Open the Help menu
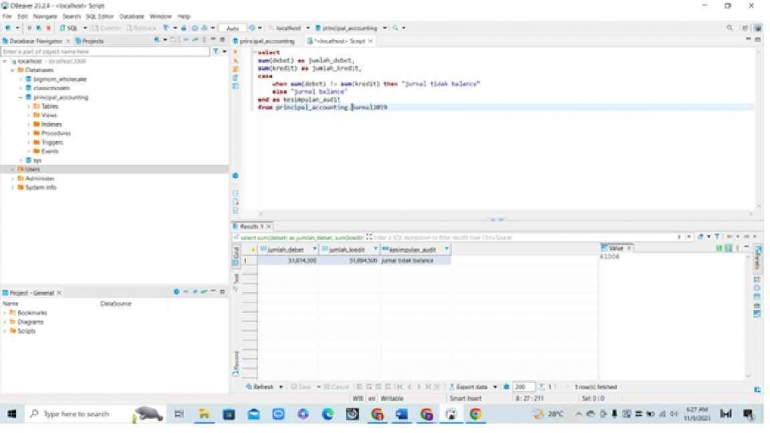Screen dimensions: 770x433 [x=184, y=16]
